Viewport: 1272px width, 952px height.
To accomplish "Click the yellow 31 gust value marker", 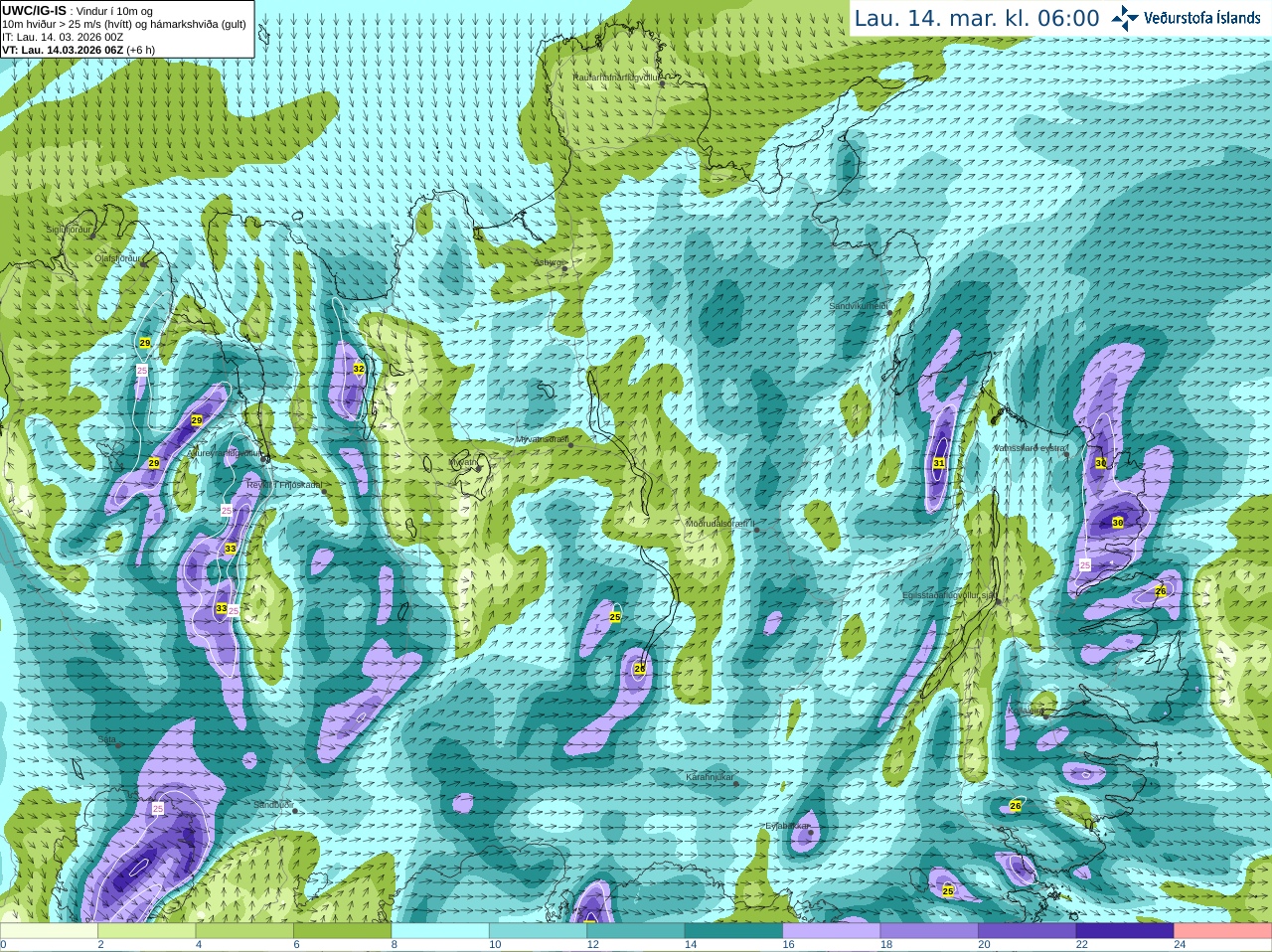I will pos(939,463).
